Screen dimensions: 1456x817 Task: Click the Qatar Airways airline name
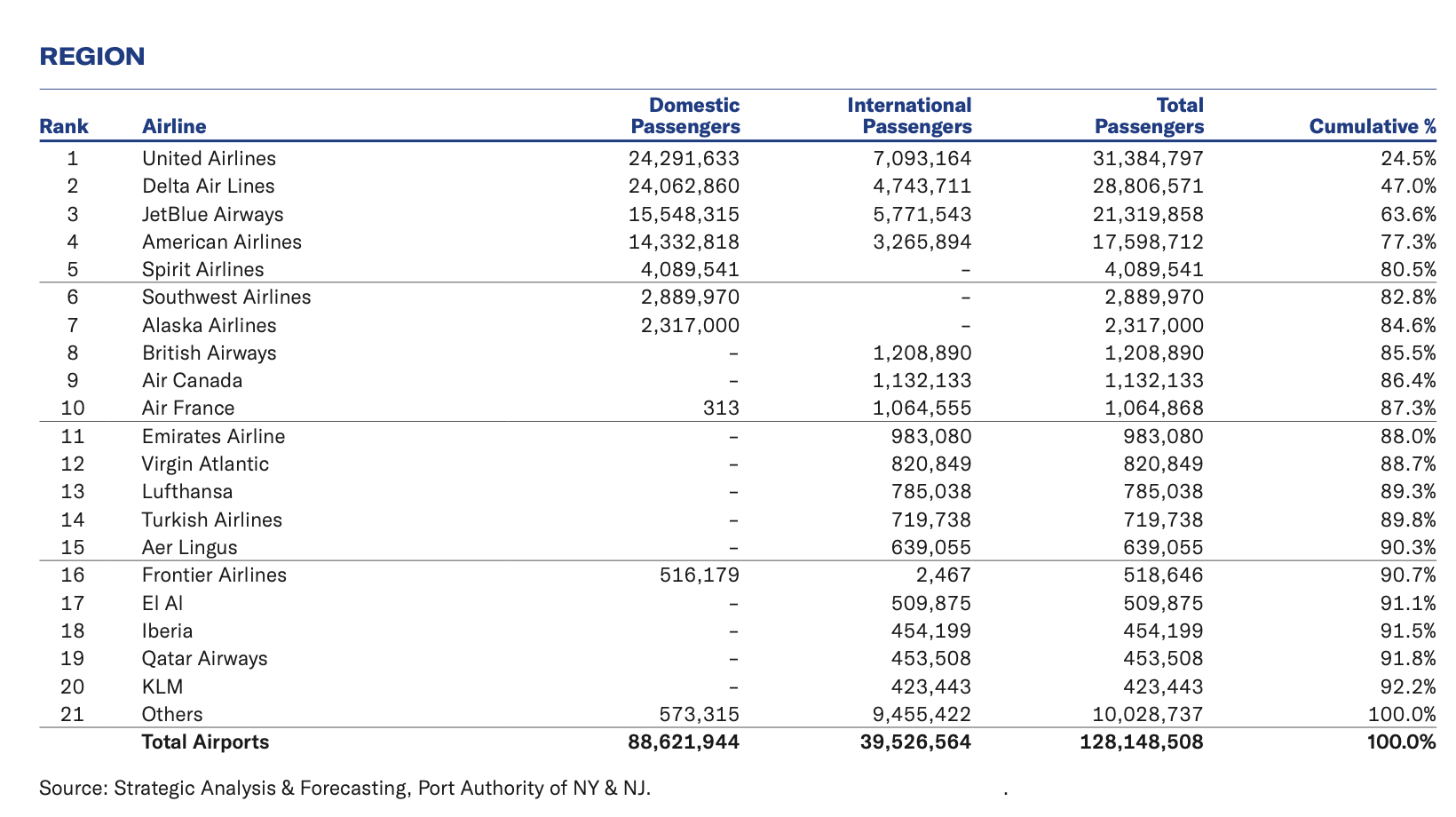click(x=204, y=659)
